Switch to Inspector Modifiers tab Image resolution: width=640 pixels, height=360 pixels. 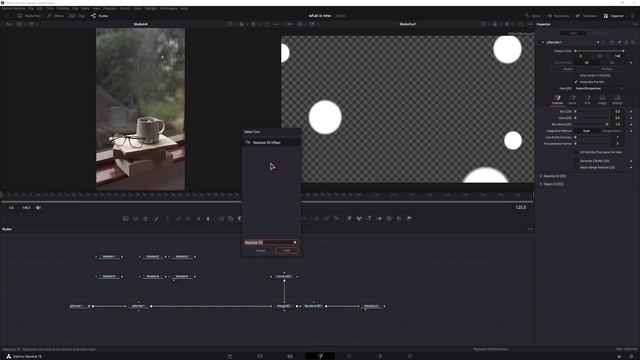point(600,33)
